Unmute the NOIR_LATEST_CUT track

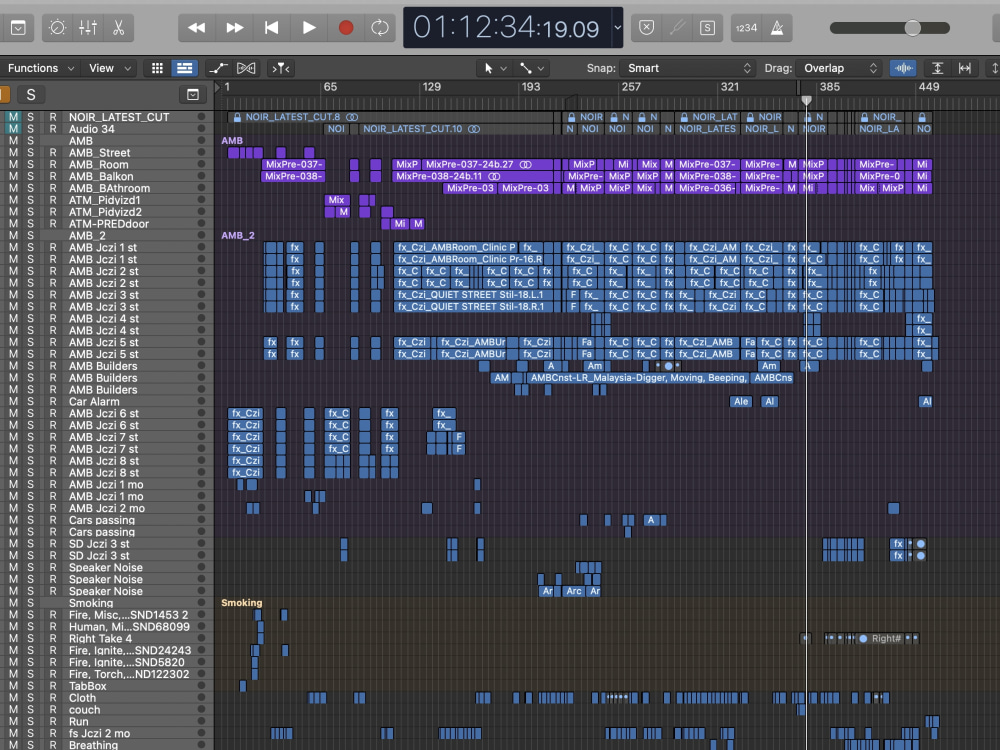[13, 117]
